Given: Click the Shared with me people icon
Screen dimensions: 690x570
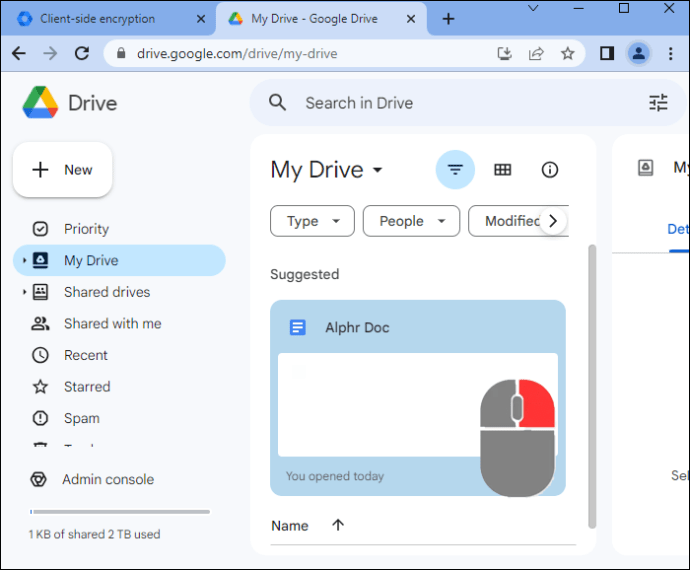Looking at the screenshot, I should point(40,324).
